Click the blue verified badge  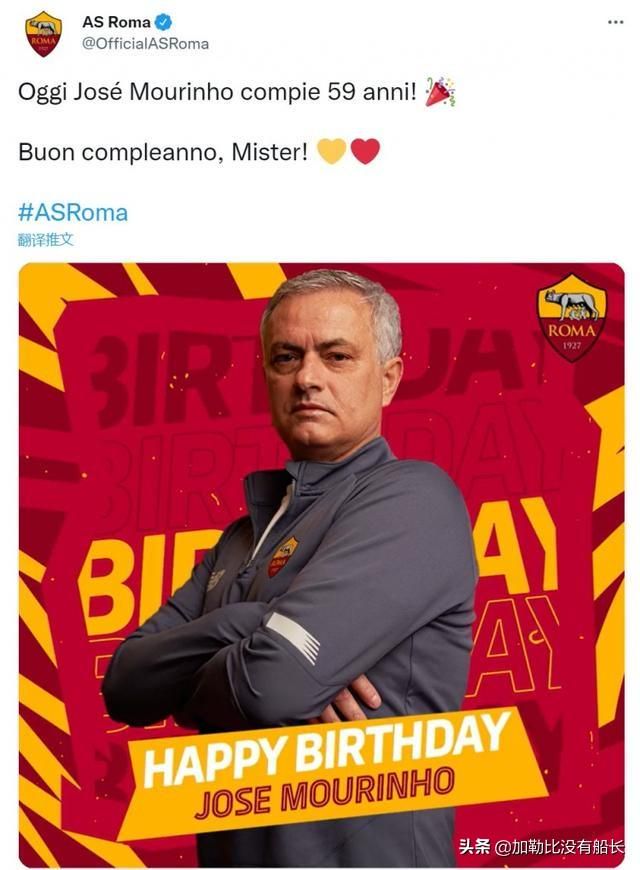[x=163, y=22]
